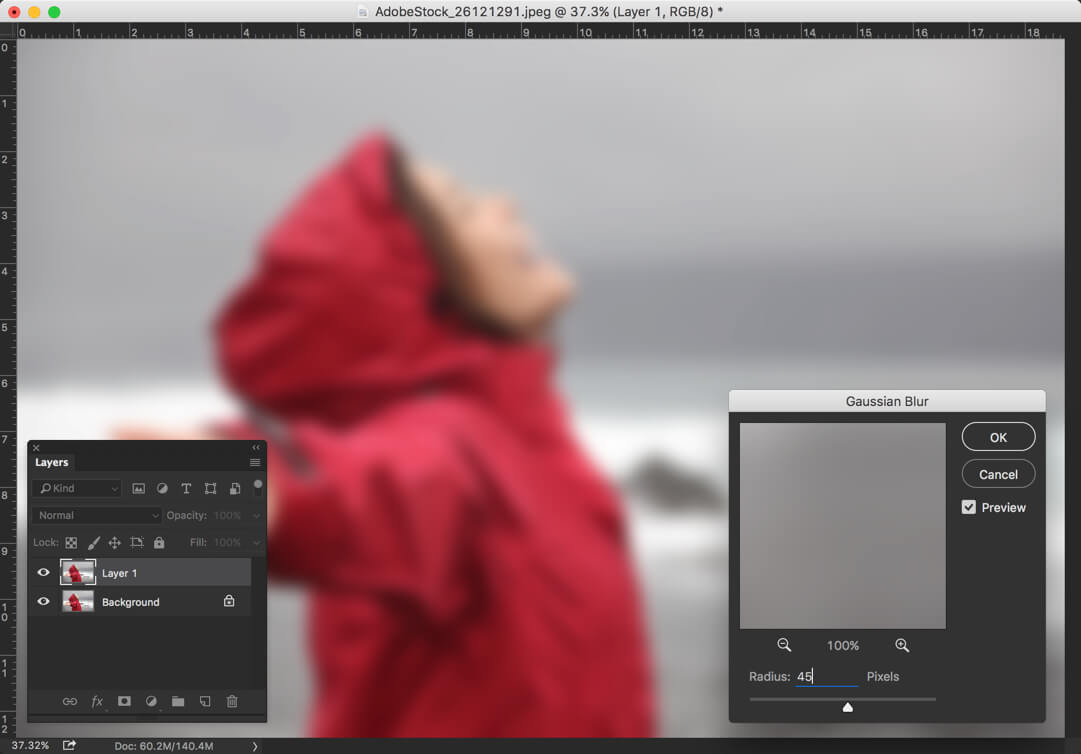The height and width of the screenshot is (754, 1081).
Task: Click the Background layer name
Action: [130, 602]
